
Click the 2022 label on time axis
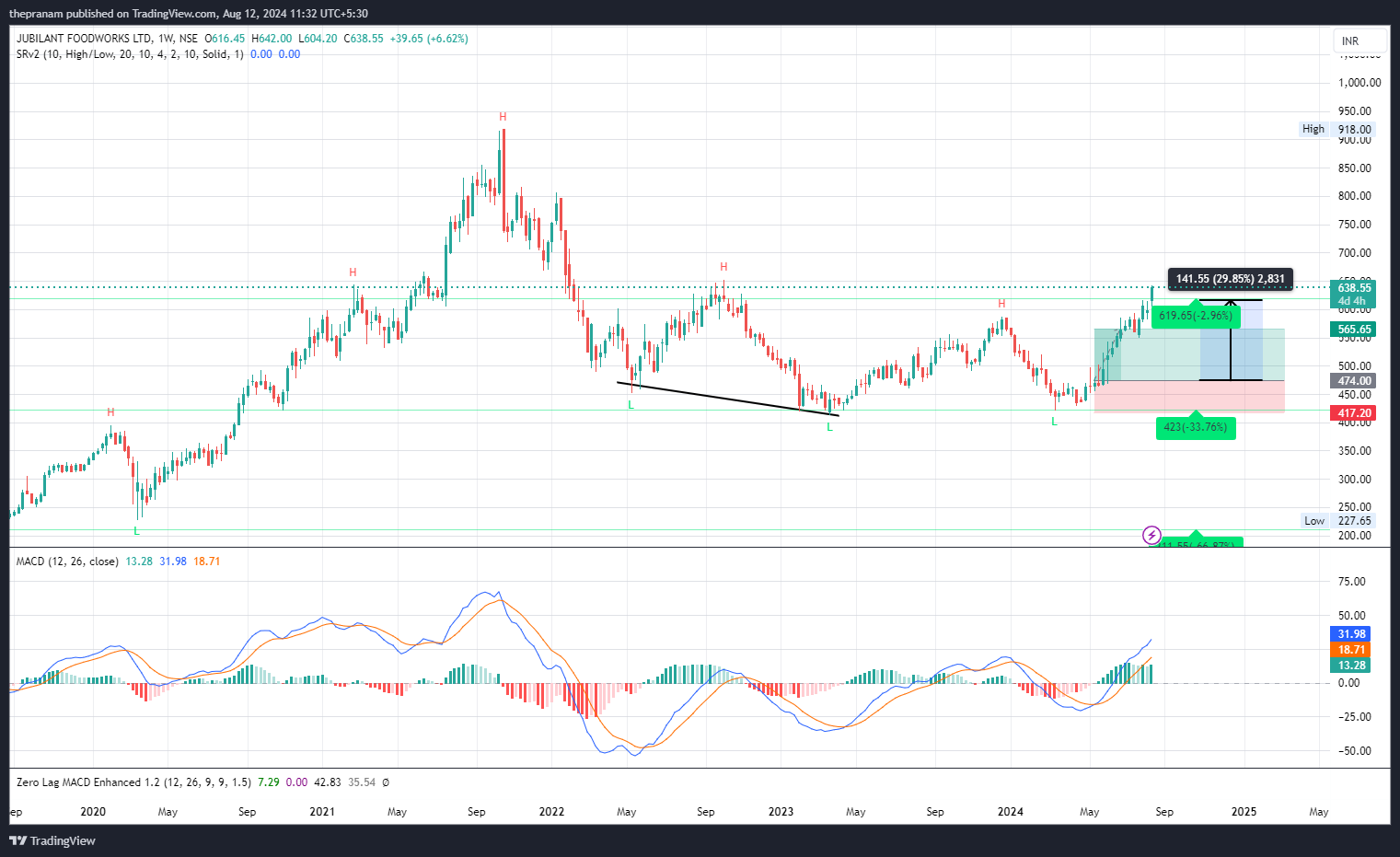[551, 812]
